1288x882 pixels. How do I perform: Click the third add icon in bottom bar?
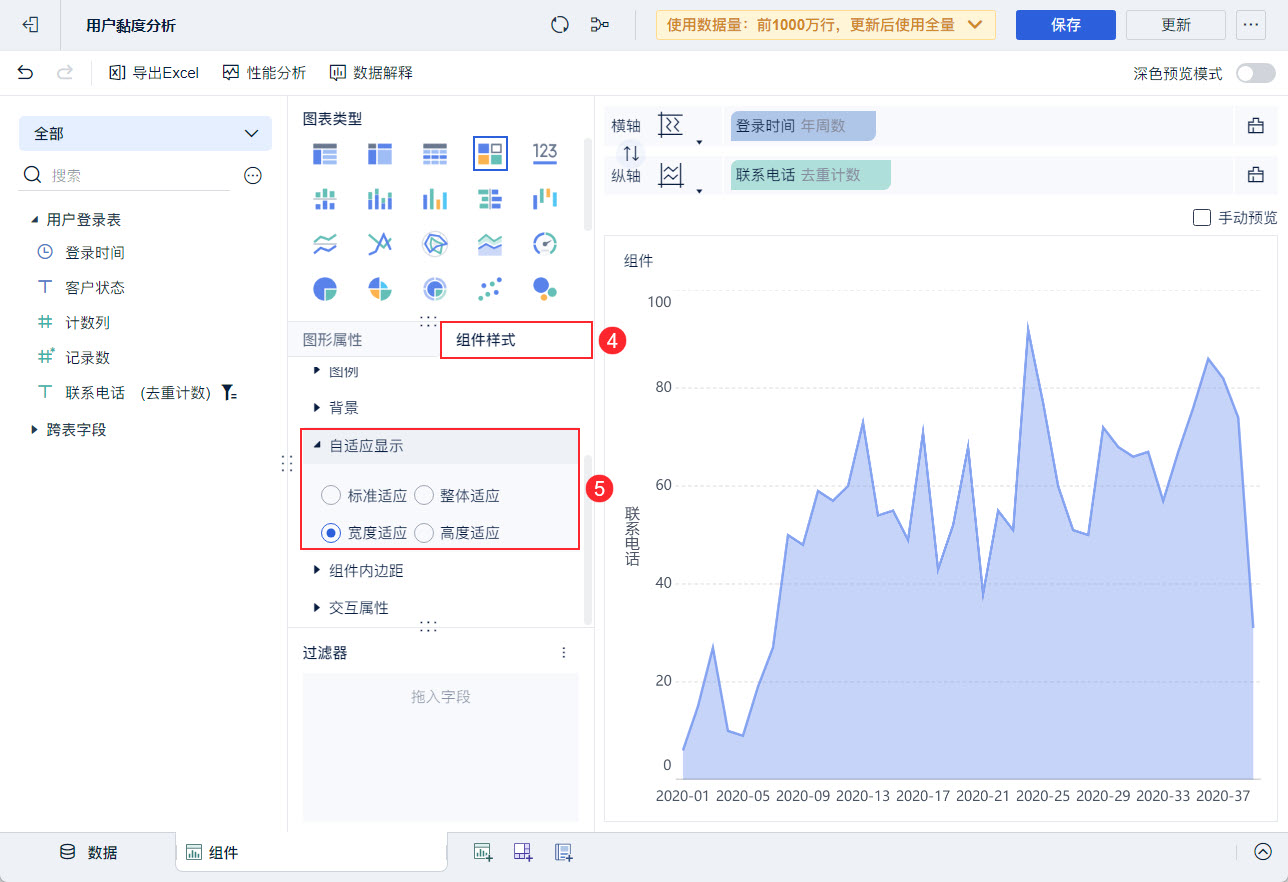(x=564, y=852)
